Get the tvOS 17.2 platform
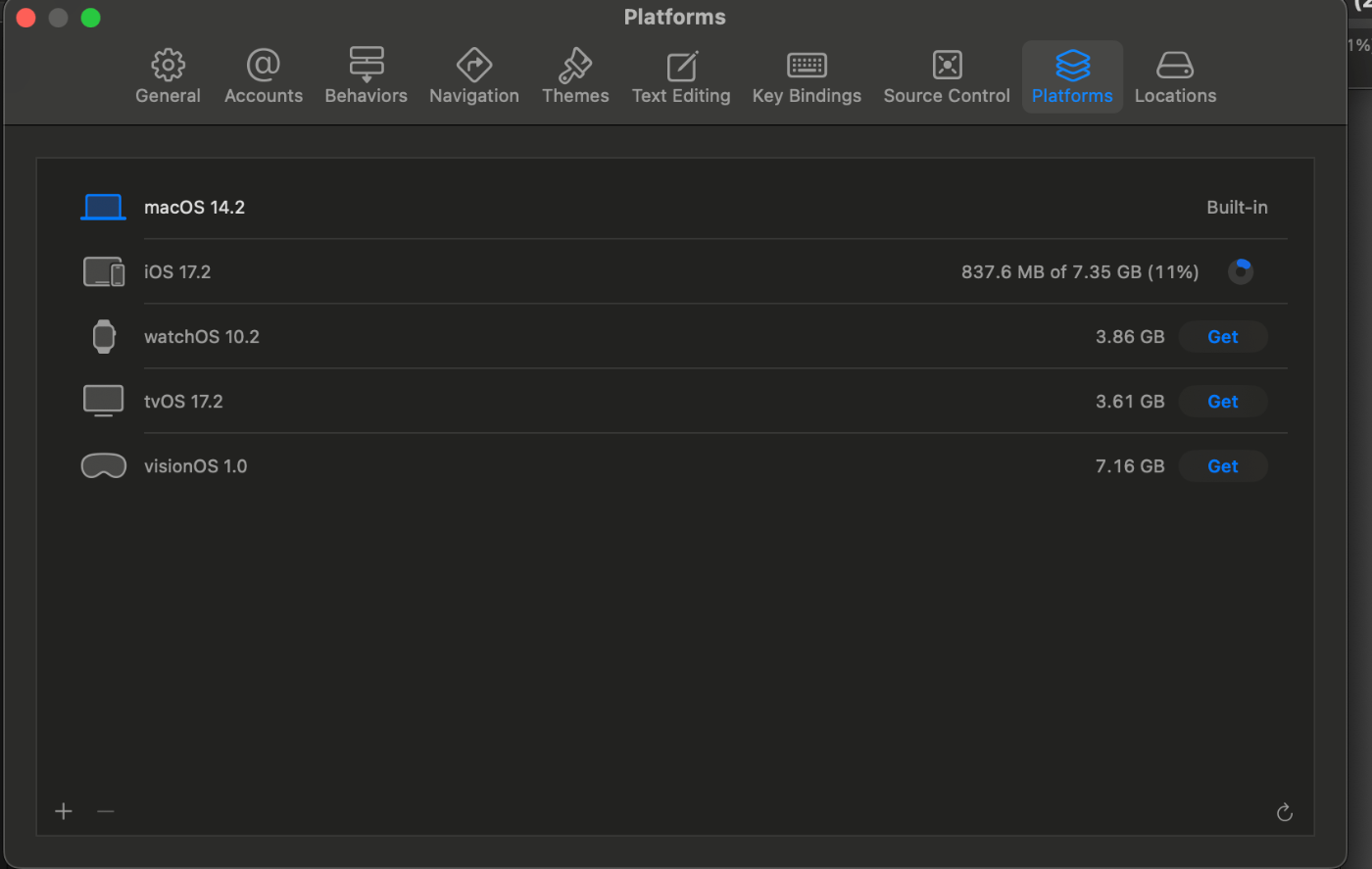 click(1222, 402)
